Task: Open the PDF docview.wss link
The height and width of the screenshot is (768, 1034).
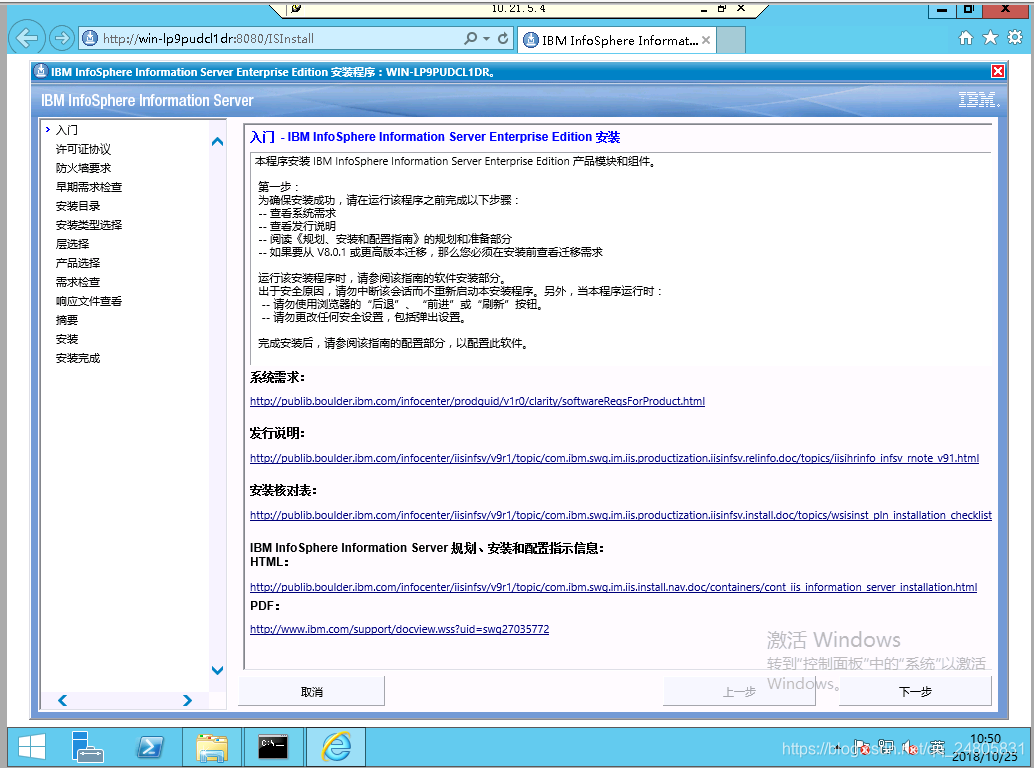Action: (x=400, y=630)
